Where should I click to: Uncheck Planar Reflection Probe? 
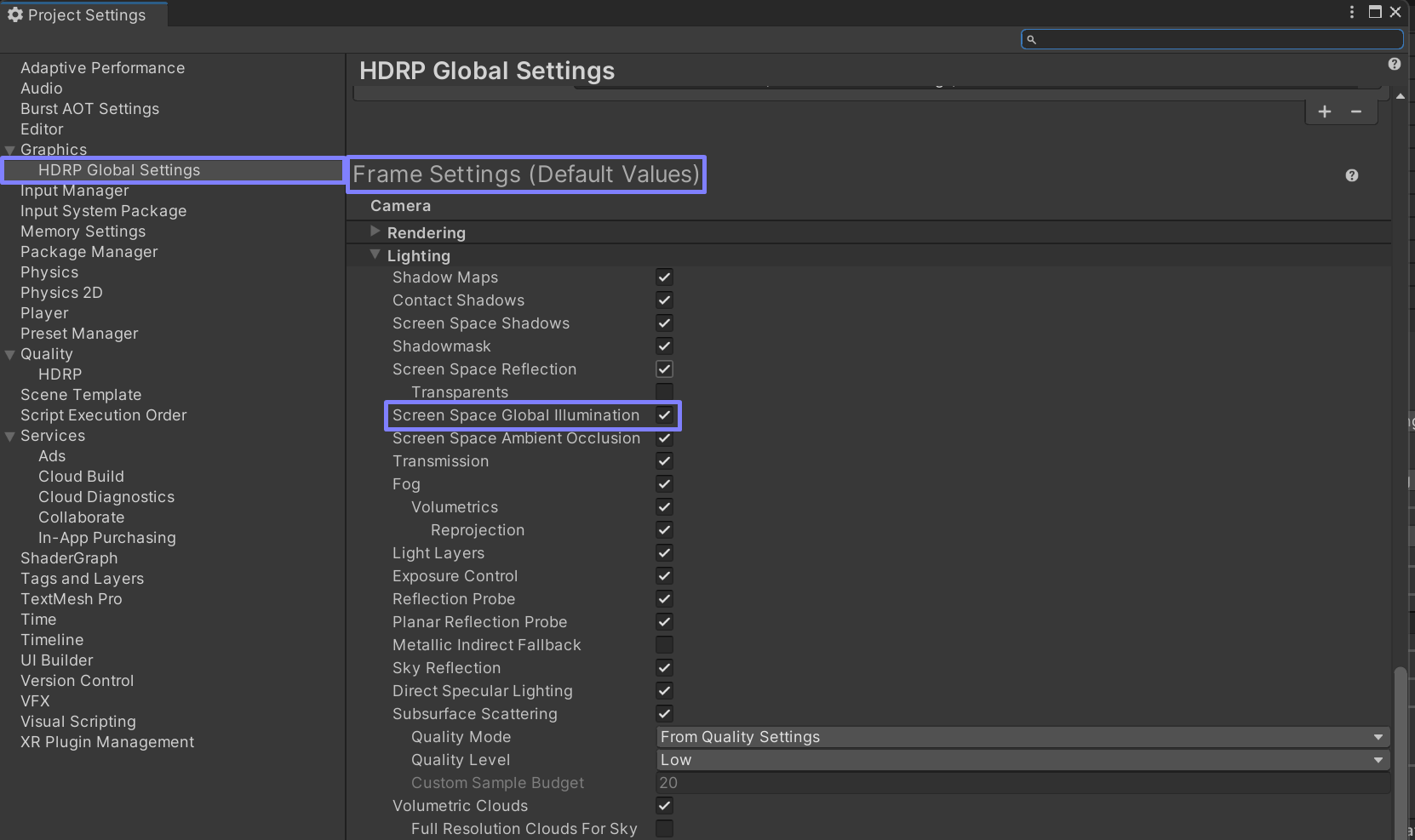click(664, 622)
